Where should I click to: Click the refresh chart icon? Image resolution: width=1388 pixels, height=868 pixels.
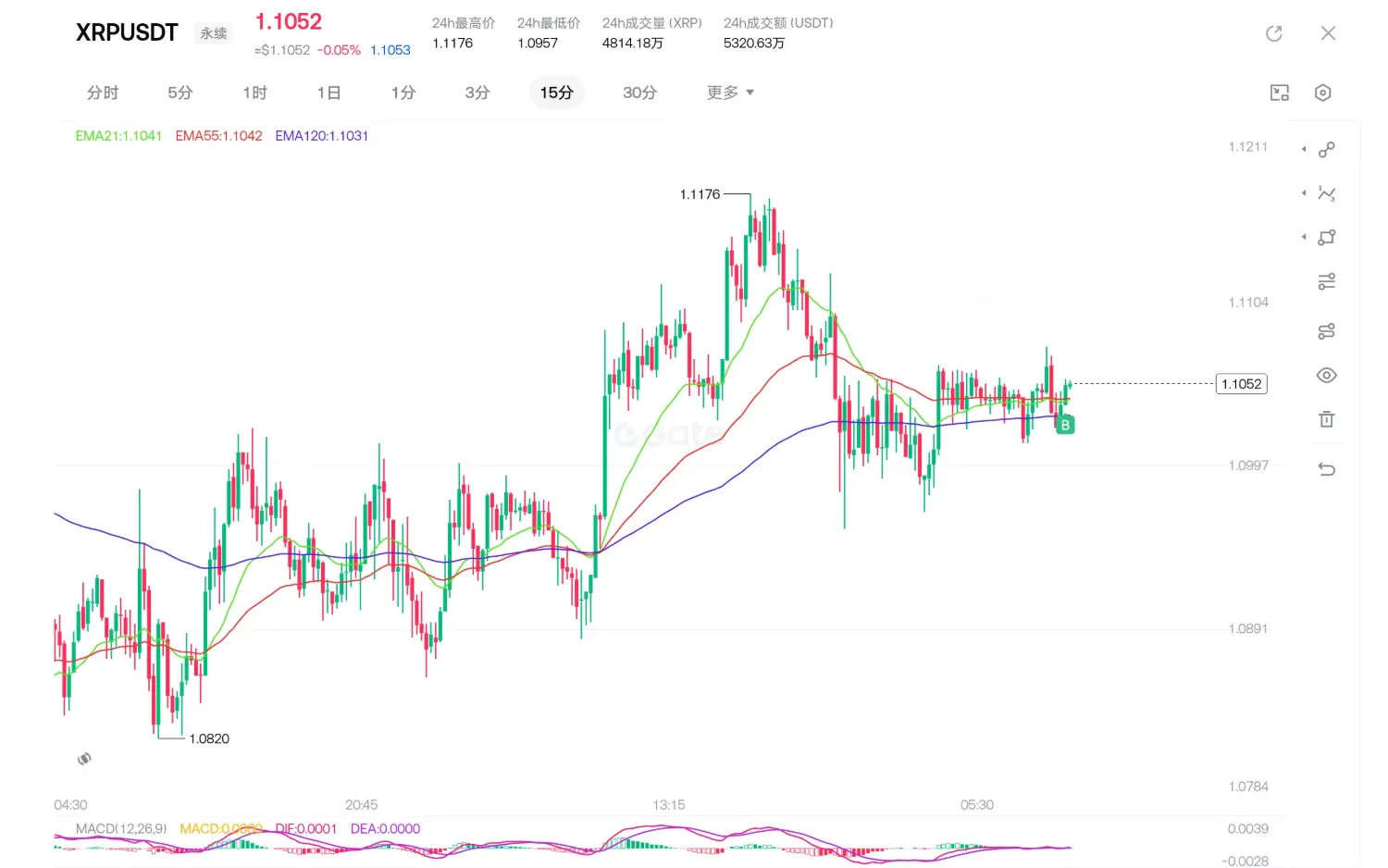pyautogui.click(x=1274, y=33)
